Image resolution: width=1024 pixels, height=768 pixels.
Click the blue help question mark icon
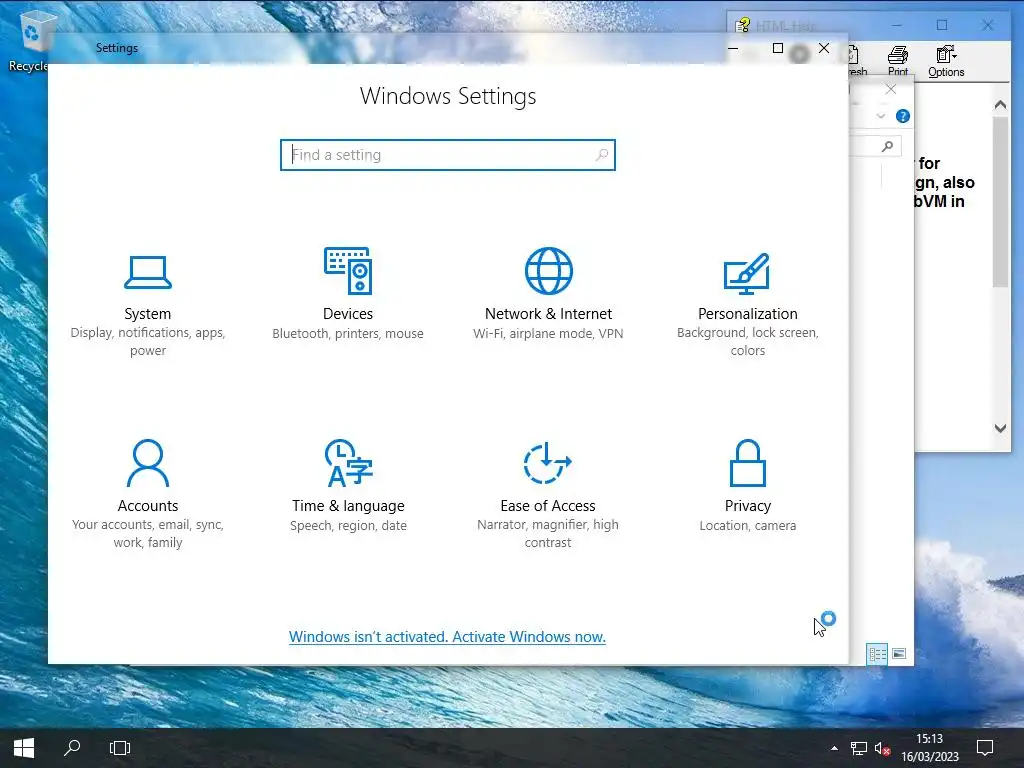tap(903, 116)
